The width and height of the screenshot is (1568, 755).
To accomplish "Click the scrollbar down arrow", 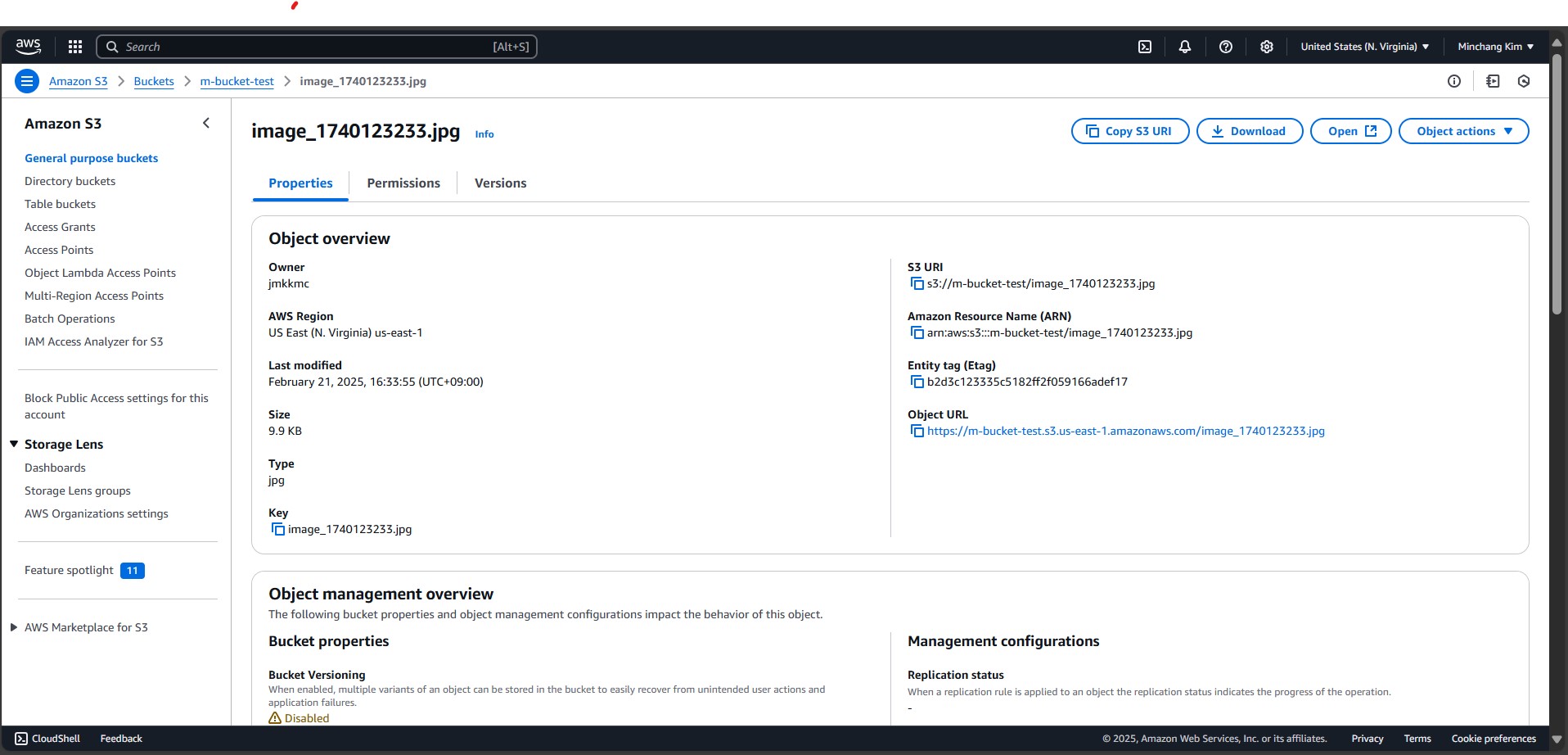I will [x=1557, y=739].
